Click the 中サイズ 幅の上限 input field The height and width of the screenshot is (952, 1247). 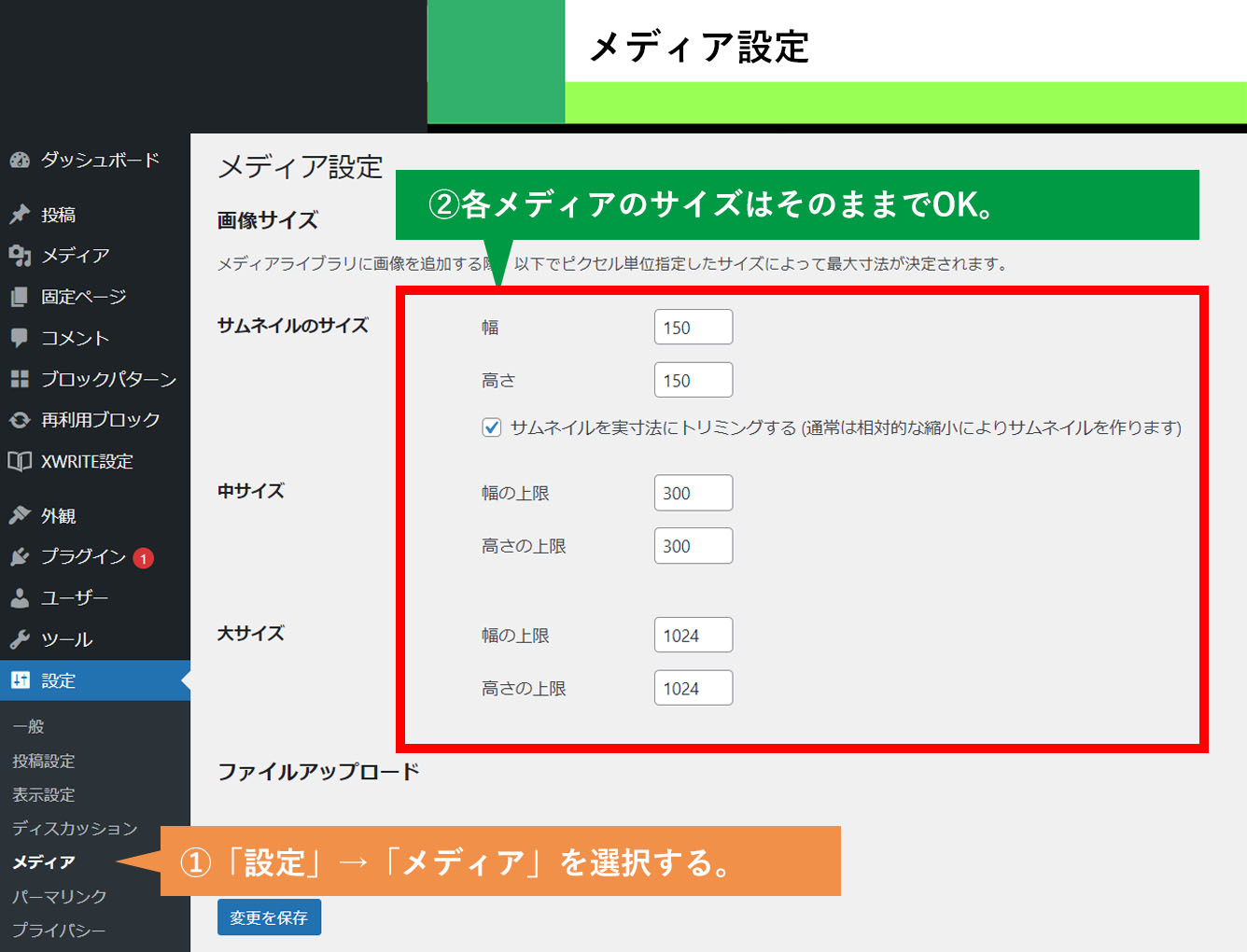click(x=694, y=493)
